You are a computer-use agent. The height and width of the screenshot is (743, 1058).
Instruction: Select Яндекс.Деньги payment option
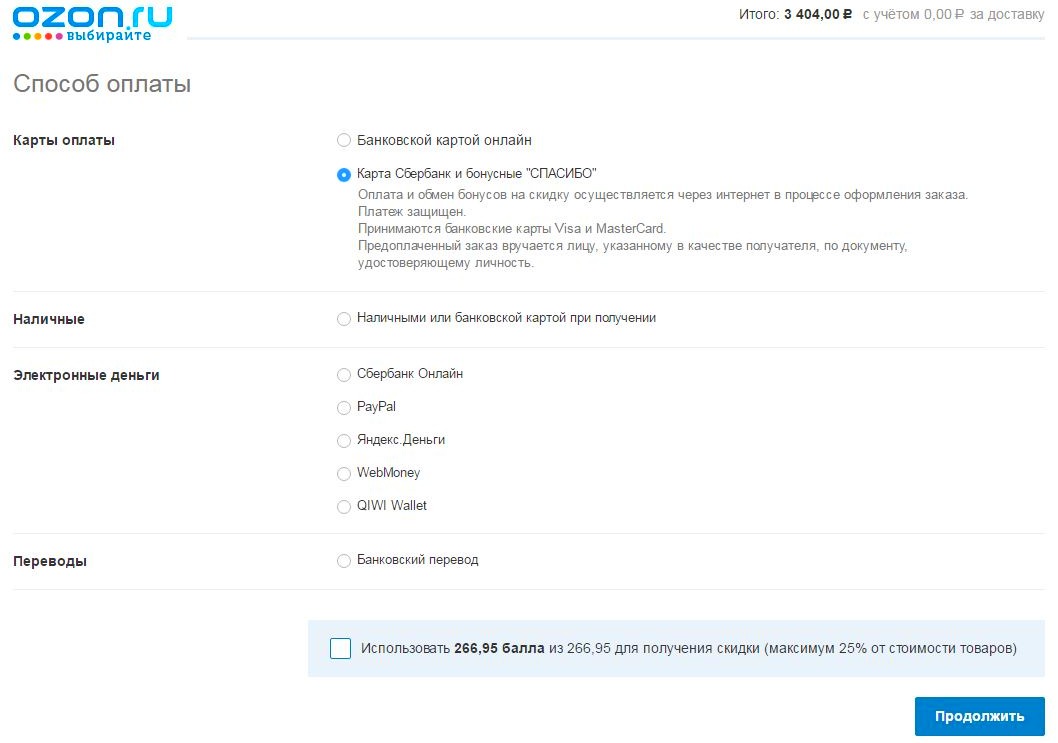coord(344,441)
